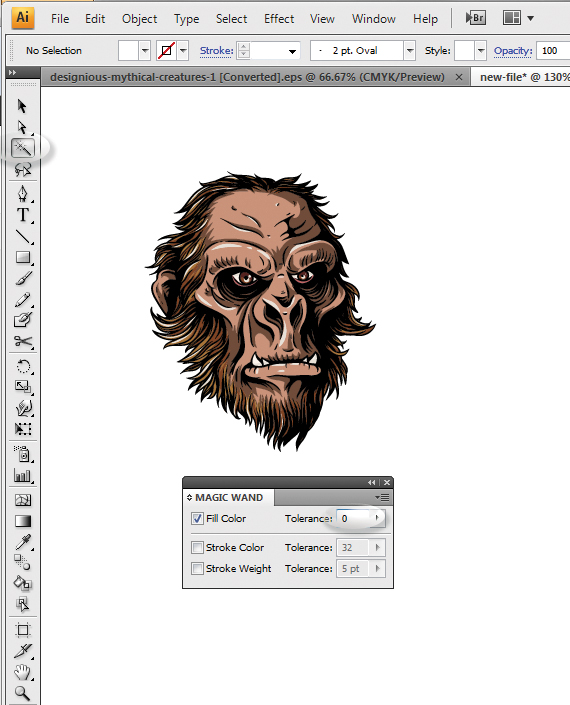Viewport: 570px width, 705px height.
Task: Select the Slice tool
Action: 22,651
